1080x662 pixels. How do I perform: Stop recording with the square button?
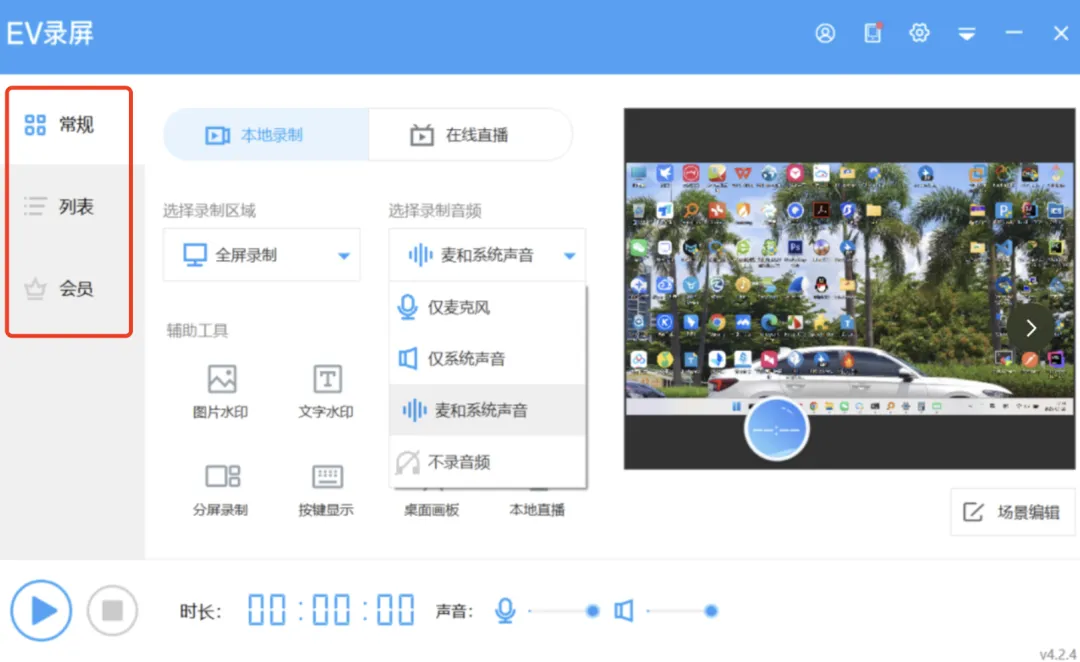pyautogui.click(x=112, y=610)
